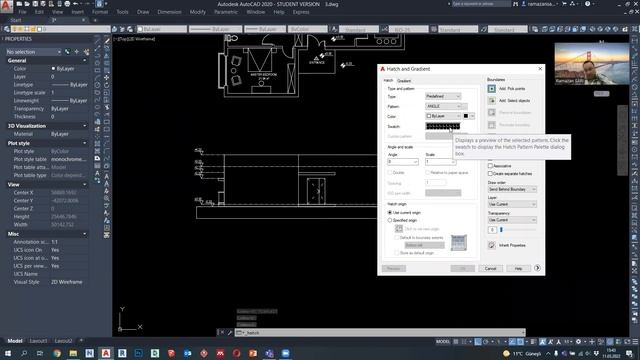Click Cancel in the Hatch and Gradient dialog
The image size is (640, 360).
click(490, 268)
